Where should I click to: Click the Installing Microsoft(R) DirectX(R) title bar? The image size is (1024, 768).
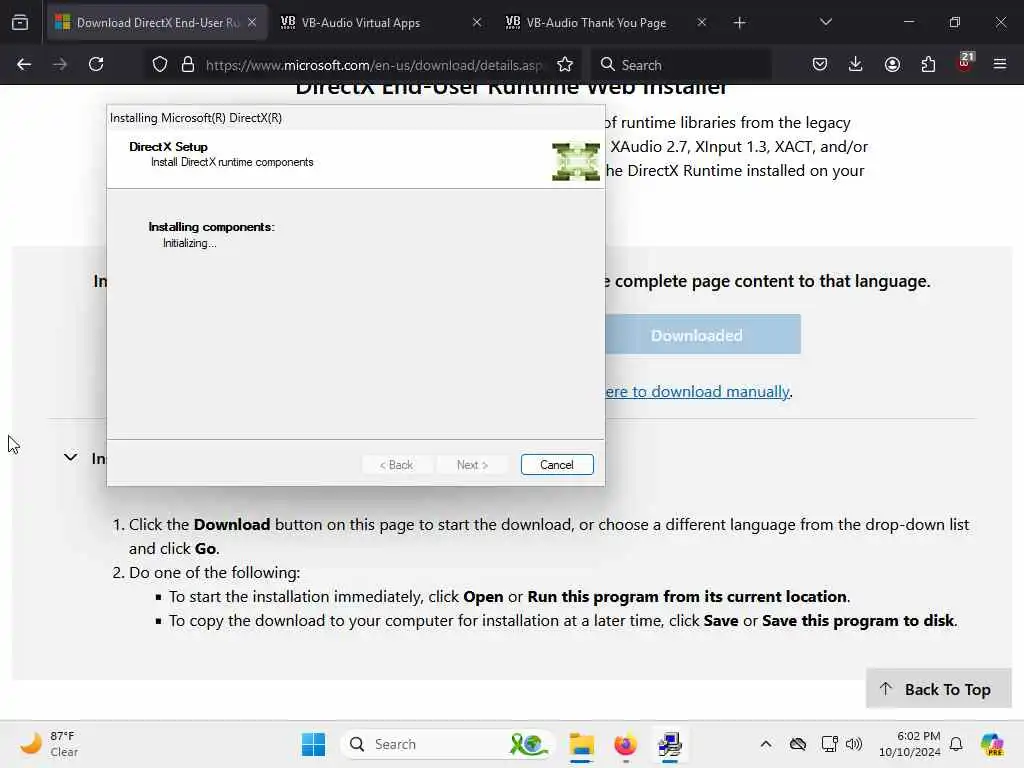(x=356, y=118)
